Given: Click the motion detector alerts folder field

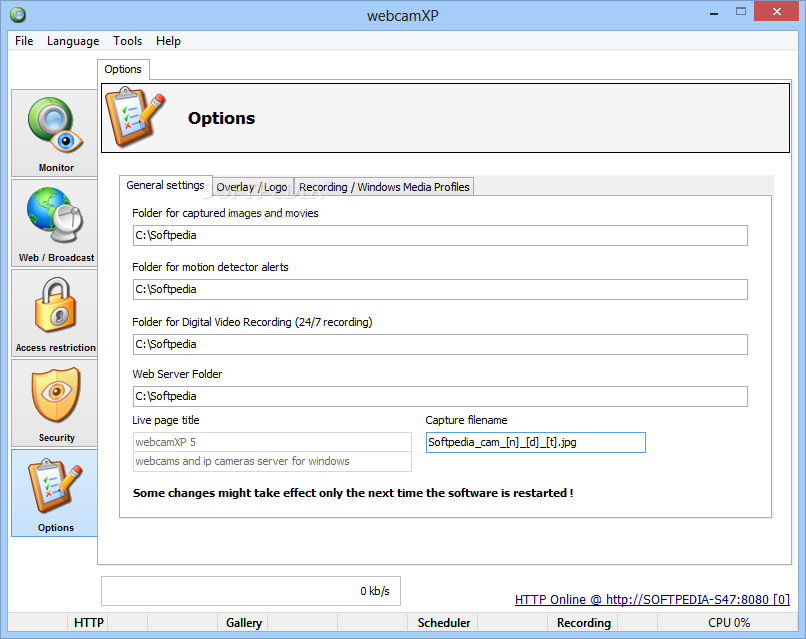Looking at the screenshot, I should coord(440,289).
